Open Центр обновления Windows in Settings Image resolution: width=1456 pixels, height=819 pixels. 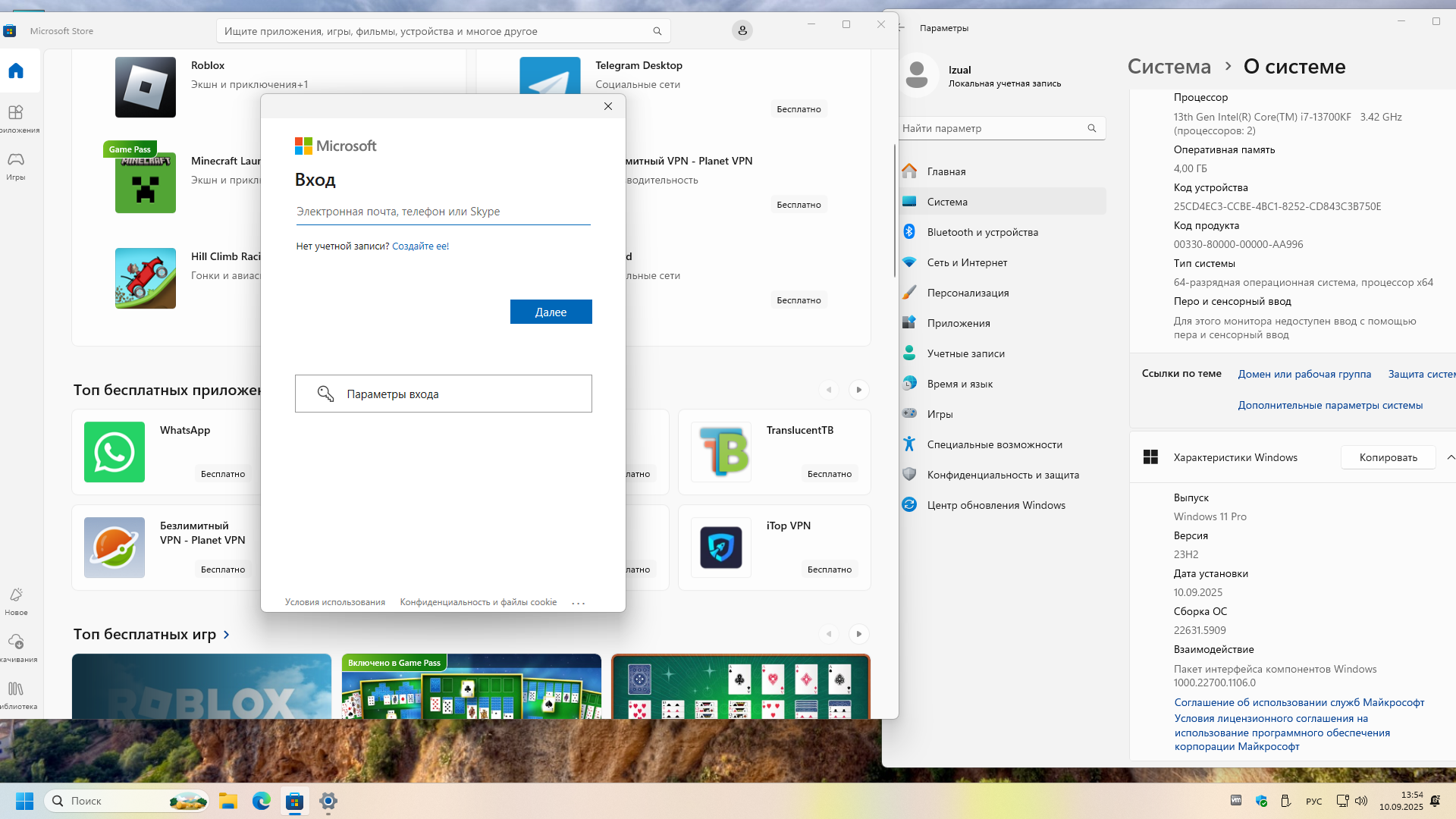click(x=1001, y=505)
